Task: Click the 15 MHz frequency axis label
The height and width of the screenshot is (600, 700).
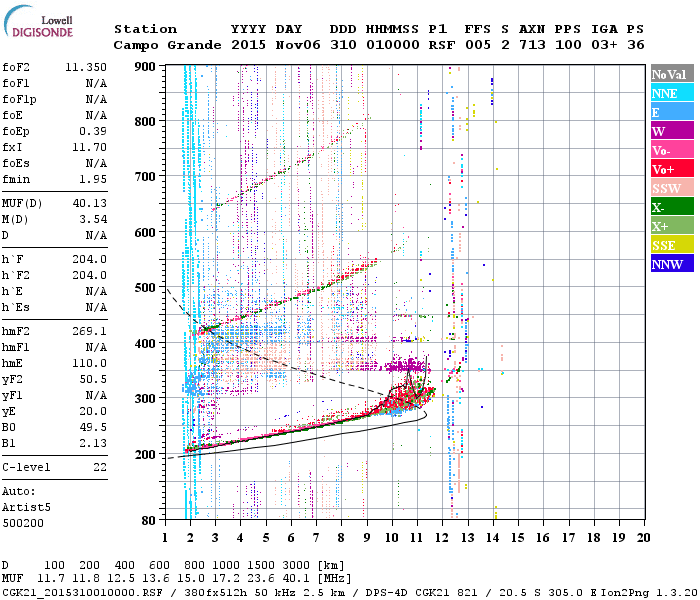Action: pos(518,538)
